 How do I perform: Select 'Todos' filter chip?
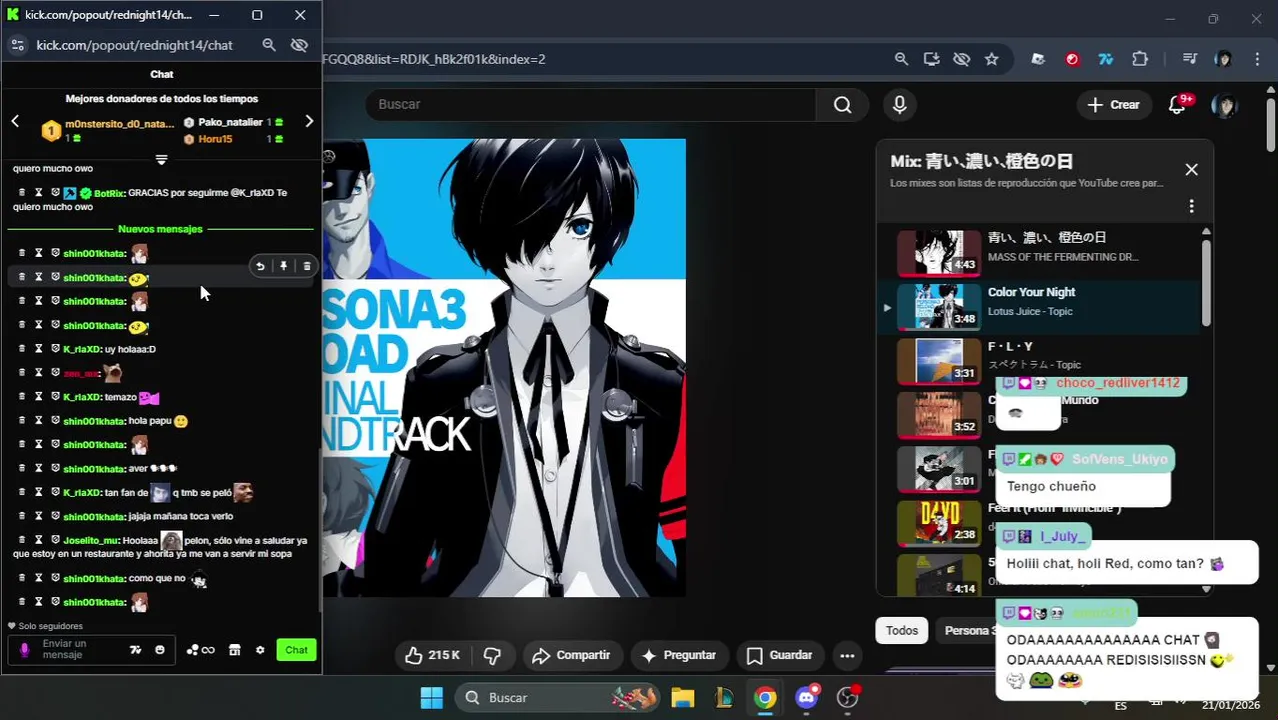click(x=902, y=630)
